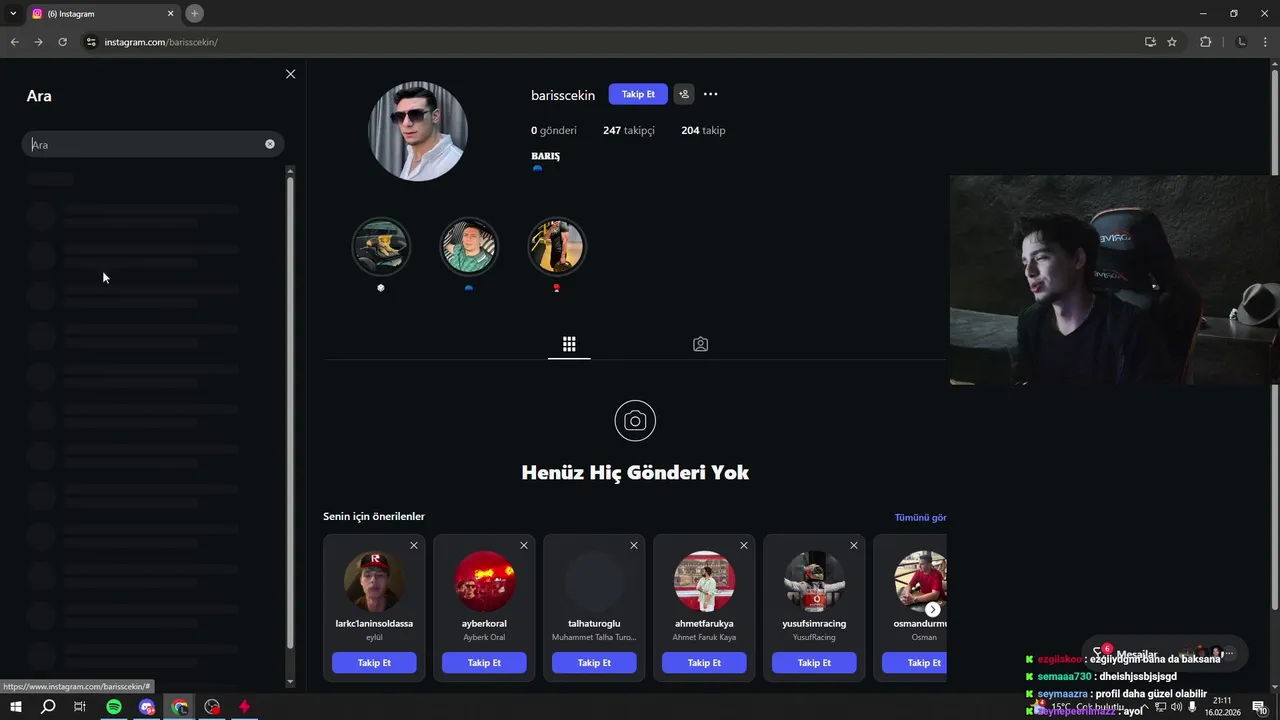Dismiss ahmetfarukya suggestion card
This screenshot has height=720, width=1280.
pyautogui.click(x=744, y=545)
